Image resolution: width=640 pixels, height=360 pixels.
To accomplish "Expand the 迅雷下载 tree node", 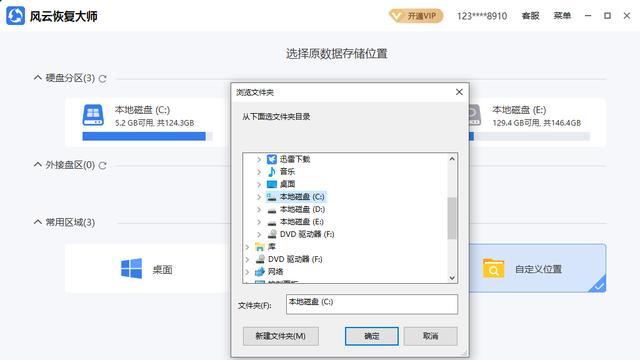I will 259,159.
